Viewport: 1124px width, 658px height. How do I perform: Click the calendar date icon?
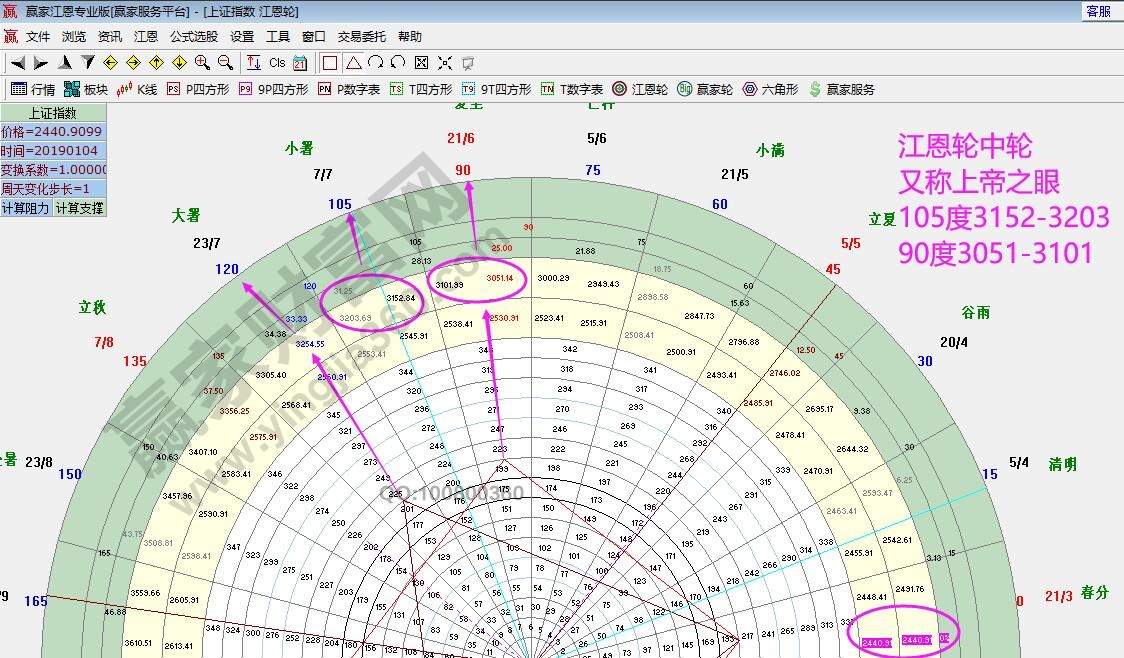point(299,62)
